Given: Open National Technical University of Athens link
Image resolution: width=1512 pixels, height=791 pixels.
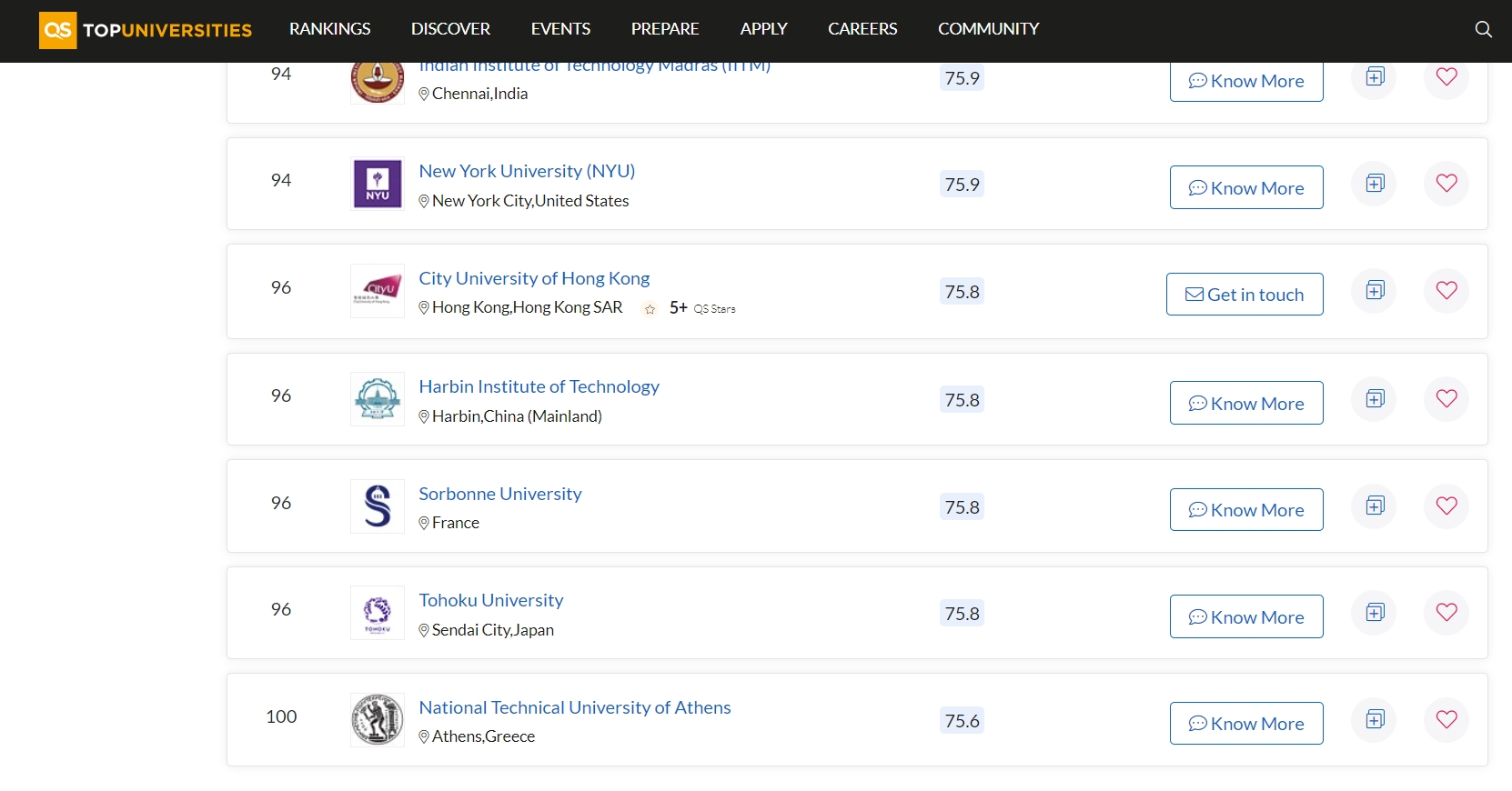Looking at the screenshot, I should (x=575, y=707).
